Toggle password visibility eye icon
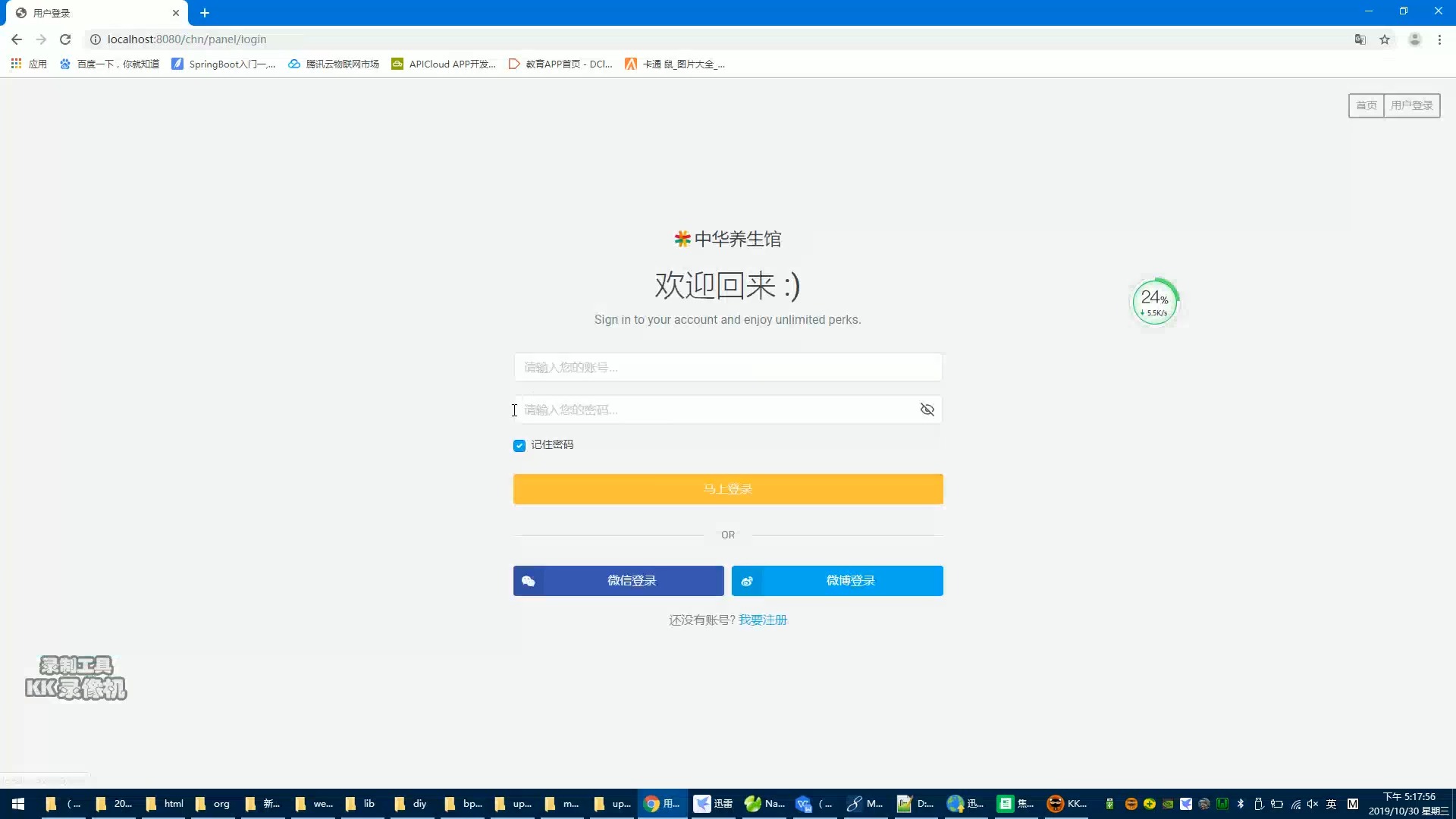This screenshot has width=1456, height=819. point(927,409)
